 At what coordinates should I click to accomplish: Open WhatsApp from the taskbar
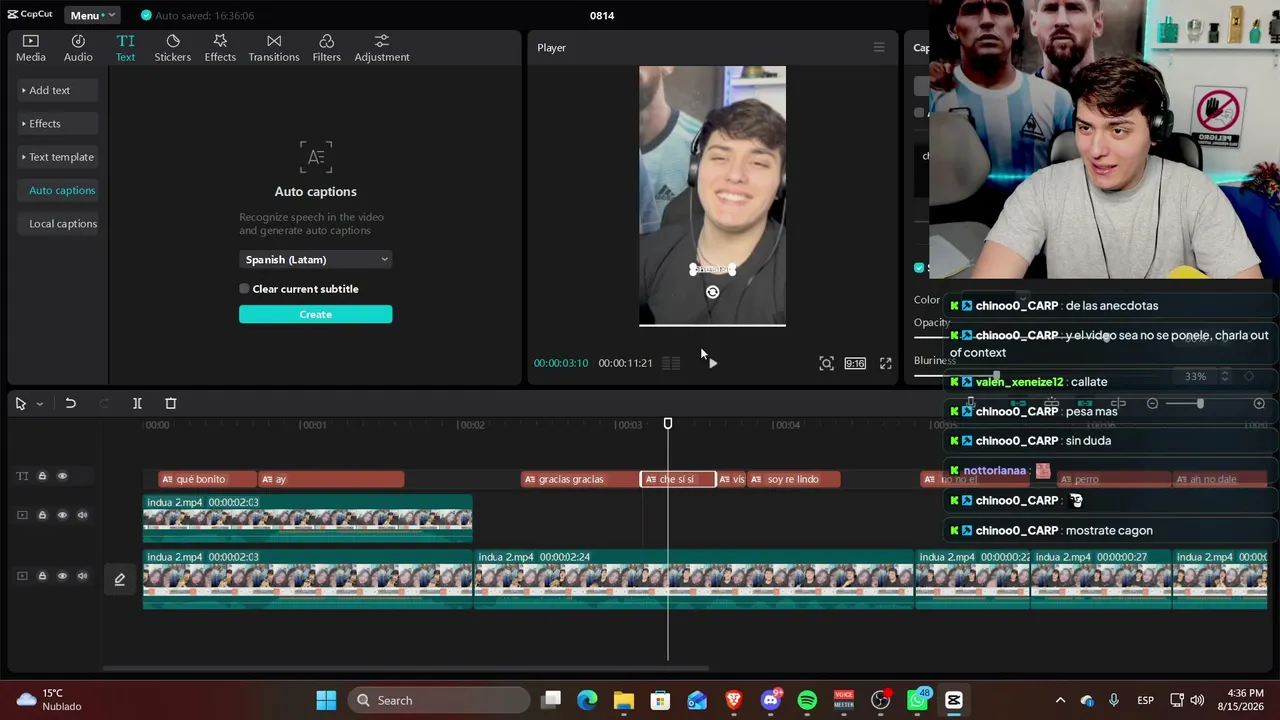click(x=917, y=700)
